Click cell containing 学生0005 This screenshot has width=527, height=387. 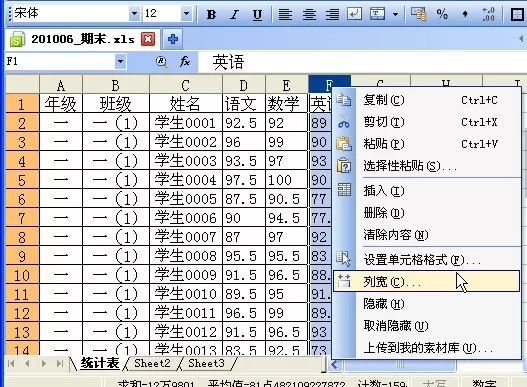[x=186, y=199]
